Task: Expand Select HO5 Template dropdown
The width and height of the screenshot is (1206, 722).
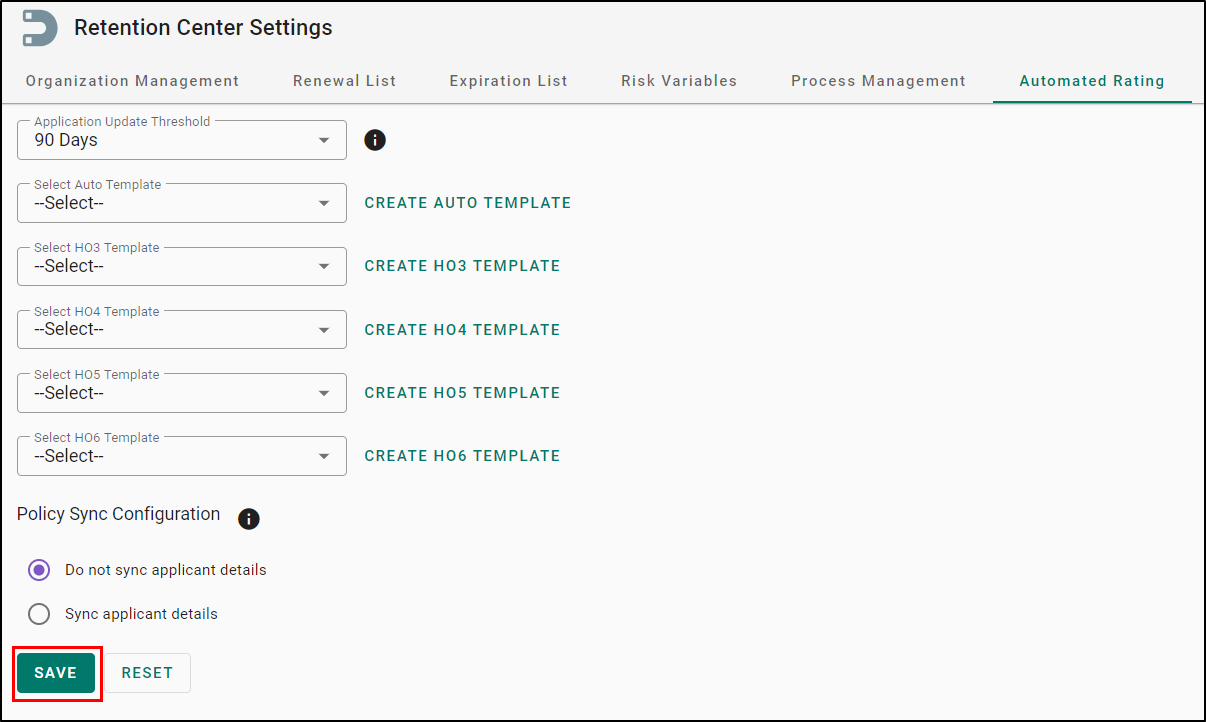Action: 182,393
